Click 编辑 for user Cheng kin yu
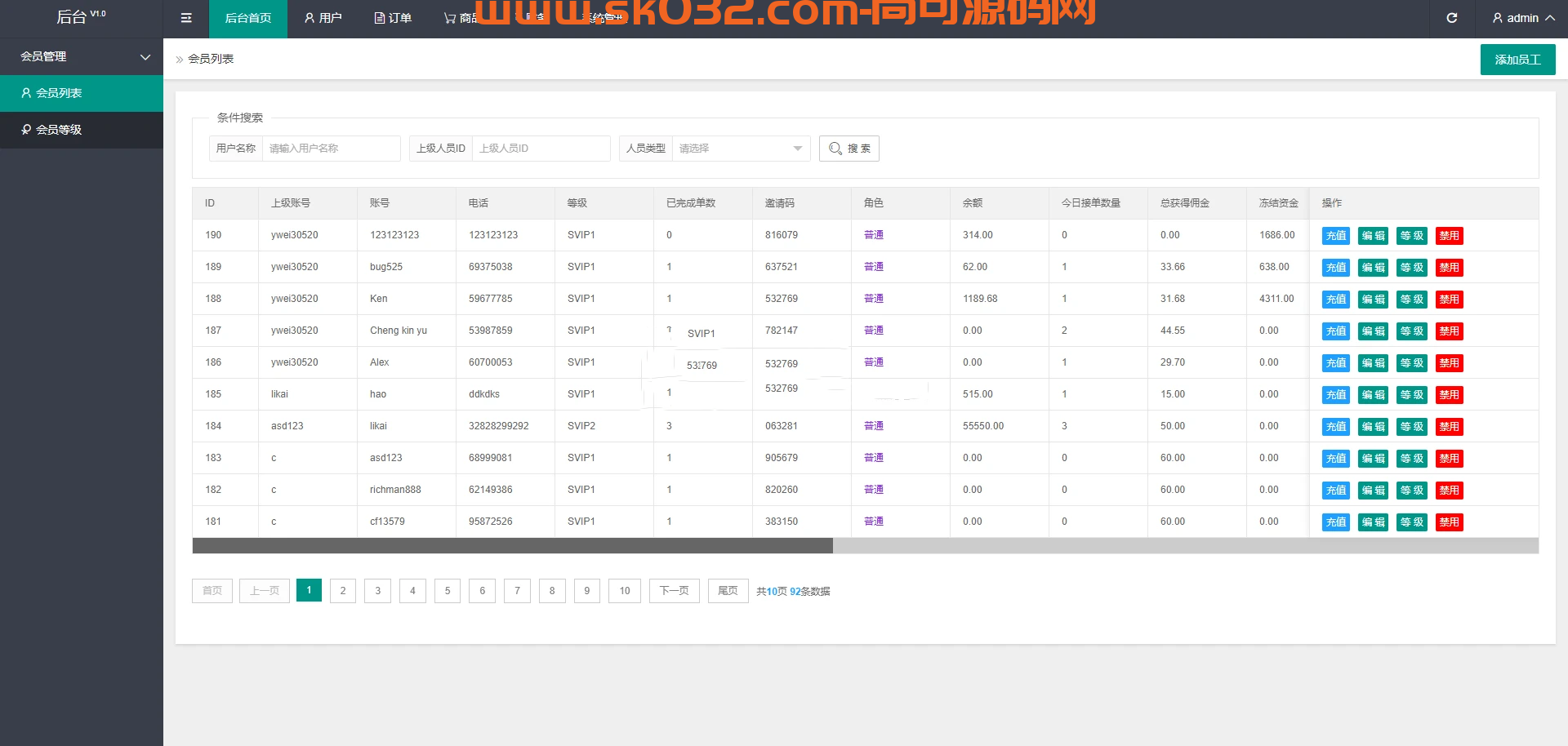Screen dimensions: 1568x746 [x=1374, y=331]
